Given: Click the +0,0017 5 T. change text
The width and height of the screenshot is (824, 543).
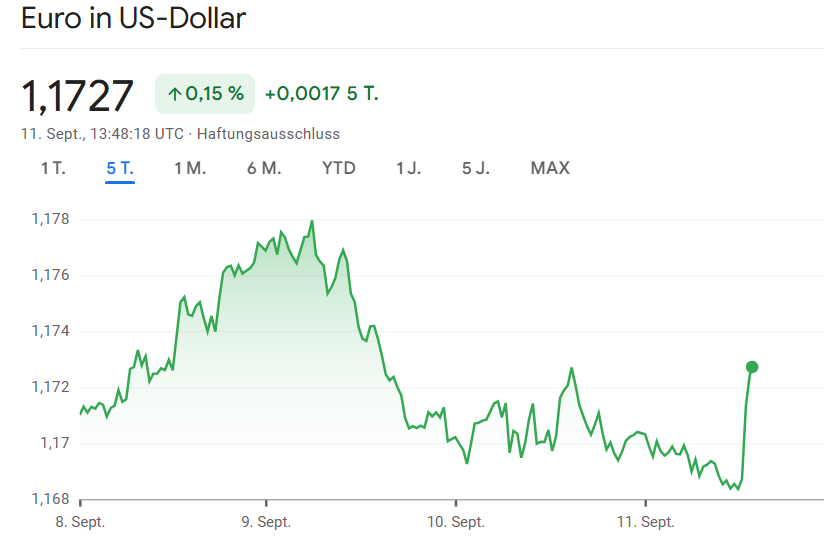Looking at the screenshot, I should 321,94.
